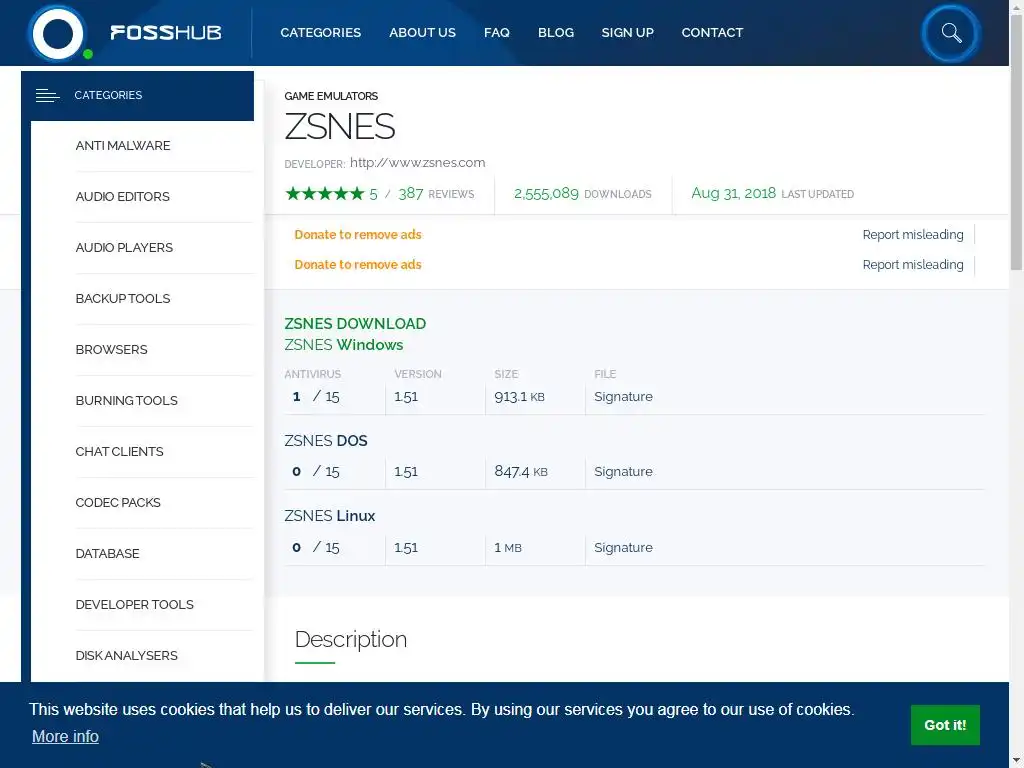1024x768 pixels.
Task: Click the FossHub circular logo icon
Action: (57, 33)
